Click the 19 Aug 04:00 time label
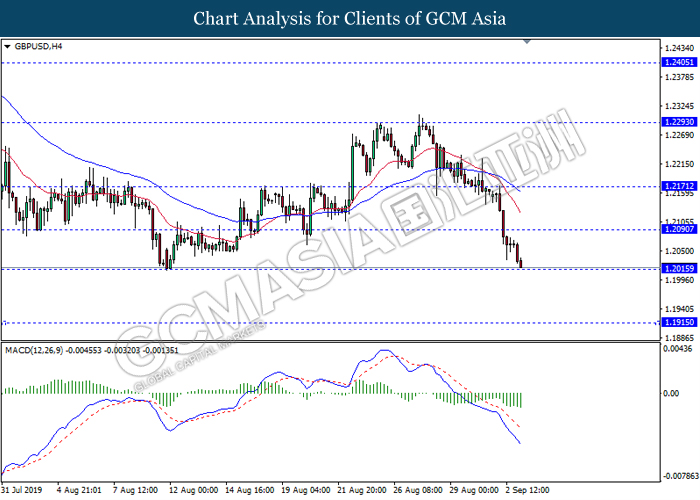700x500 pixels. tap(305, 490)
